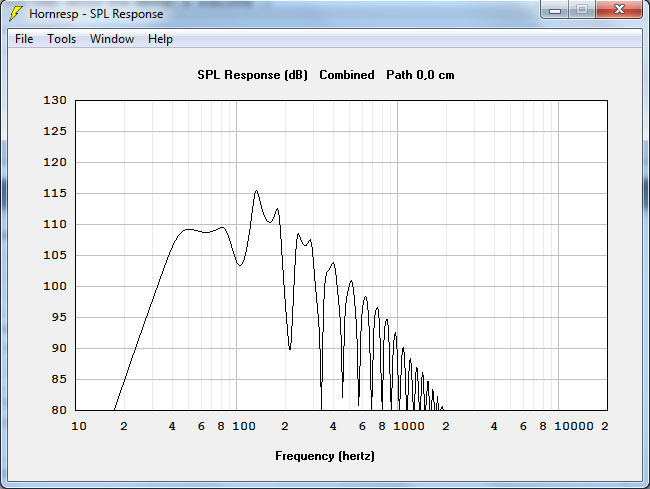Click the highest SPL peak near 115 dB
The width and height of the screenshot is (650, 489).
256,191
